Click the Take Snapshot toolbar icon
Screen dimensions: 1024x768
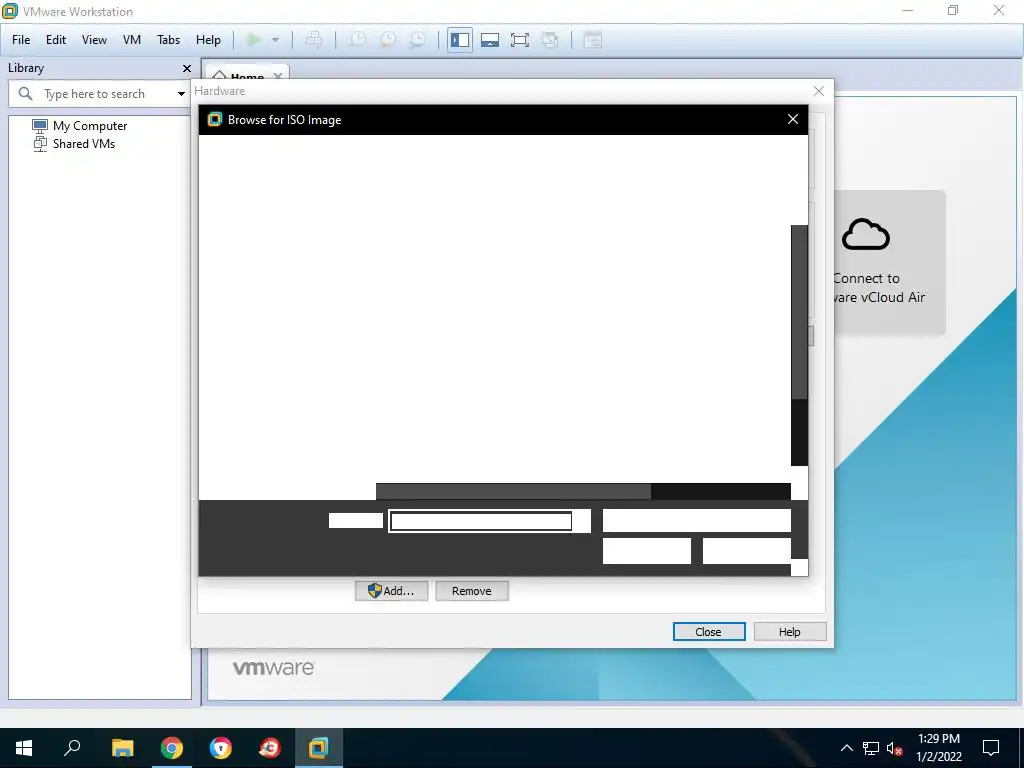coord(357,40)
